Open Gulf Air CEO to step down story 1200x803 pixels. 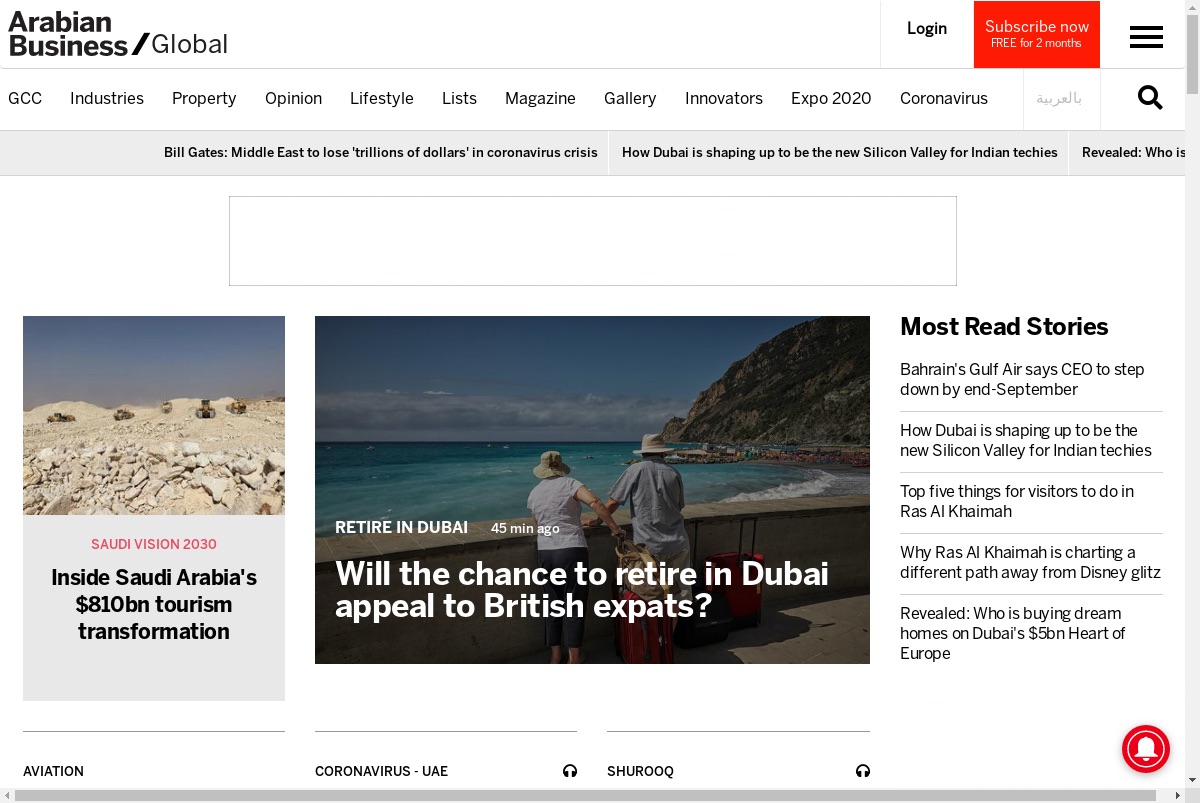(x=1022, y=379)
